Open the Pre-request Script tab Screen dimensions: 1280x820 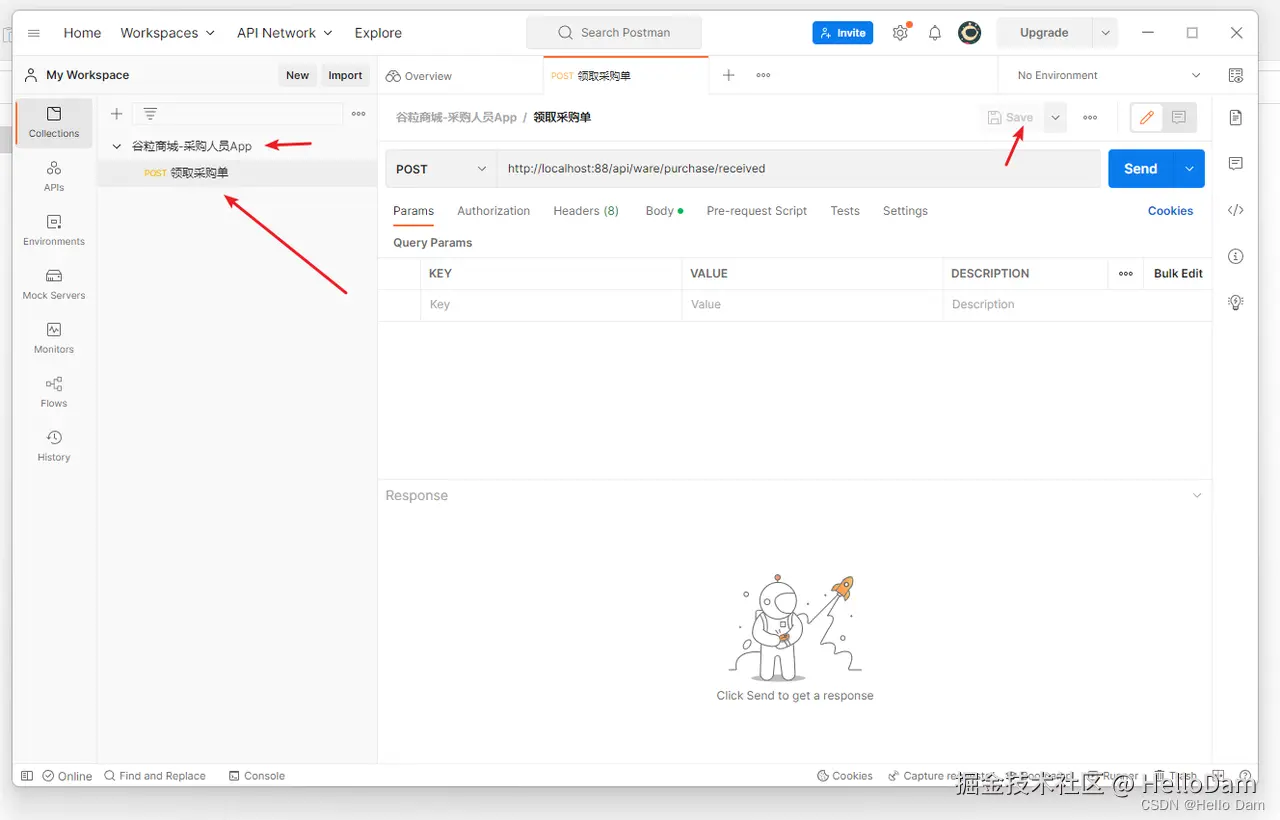pos(756,211)
